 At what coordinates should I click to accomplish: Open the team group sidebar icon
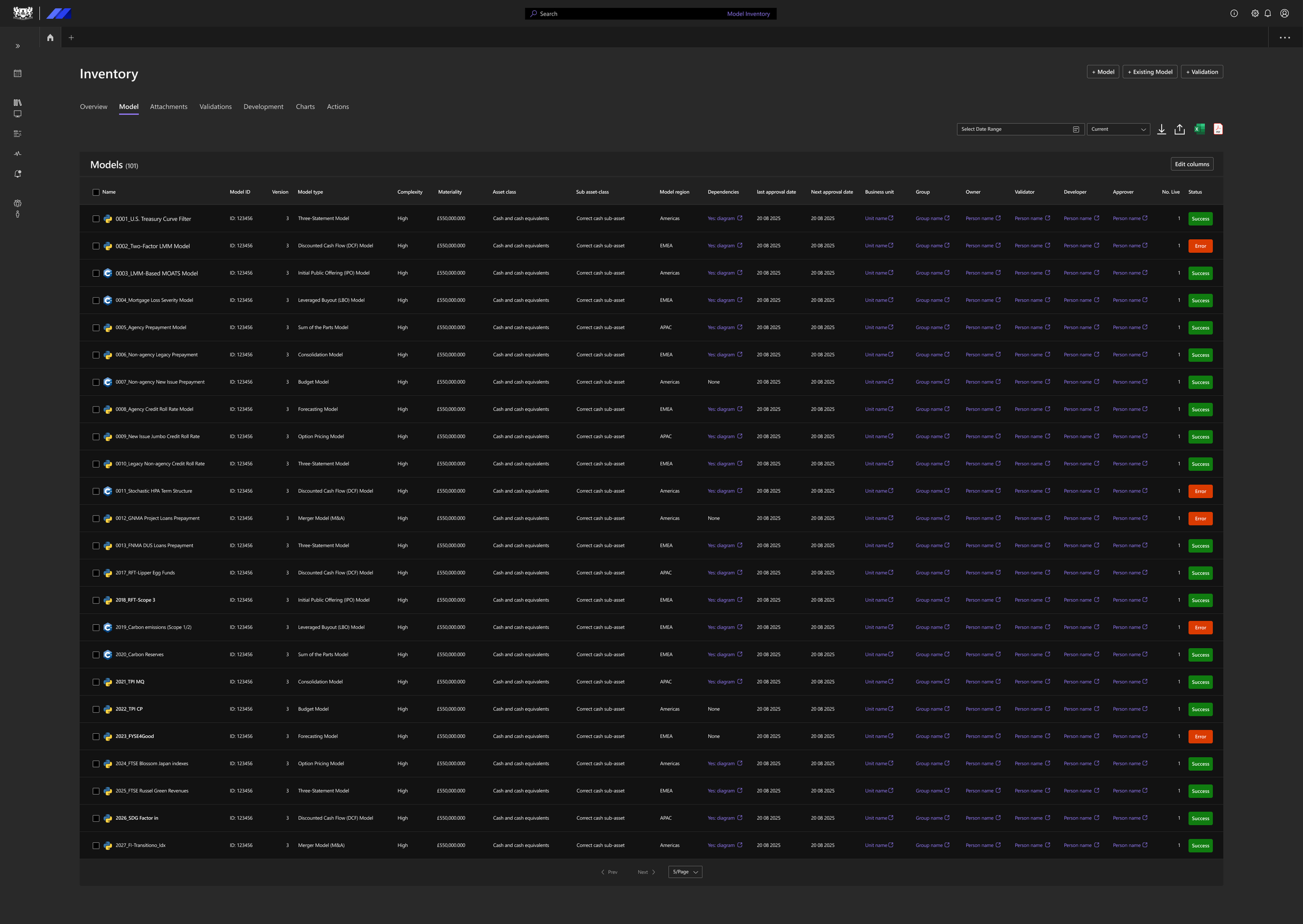[18, 203]
